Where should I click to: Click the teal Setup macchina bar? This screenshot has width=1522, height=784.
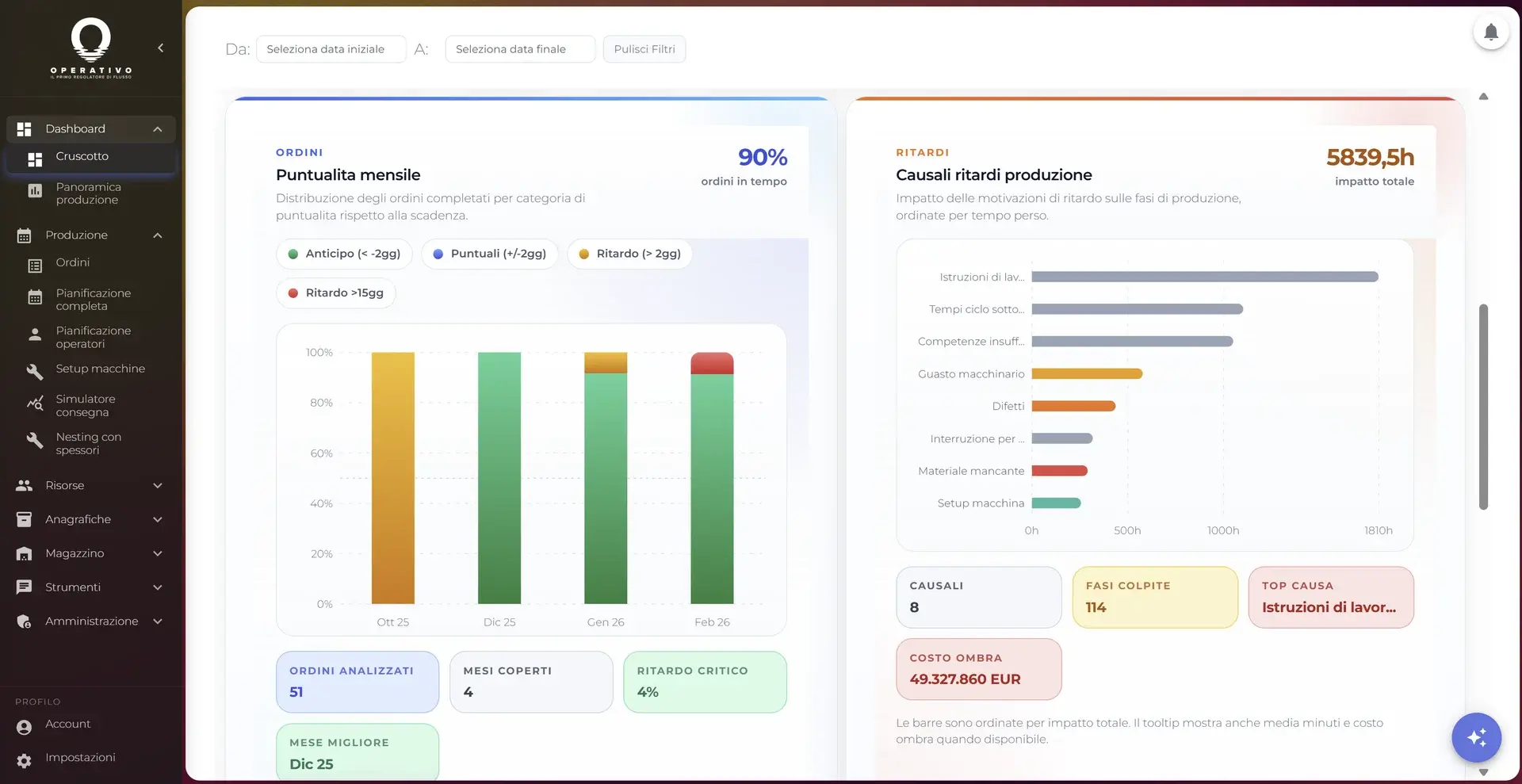pyautogui.click(x=1056, y=503)
